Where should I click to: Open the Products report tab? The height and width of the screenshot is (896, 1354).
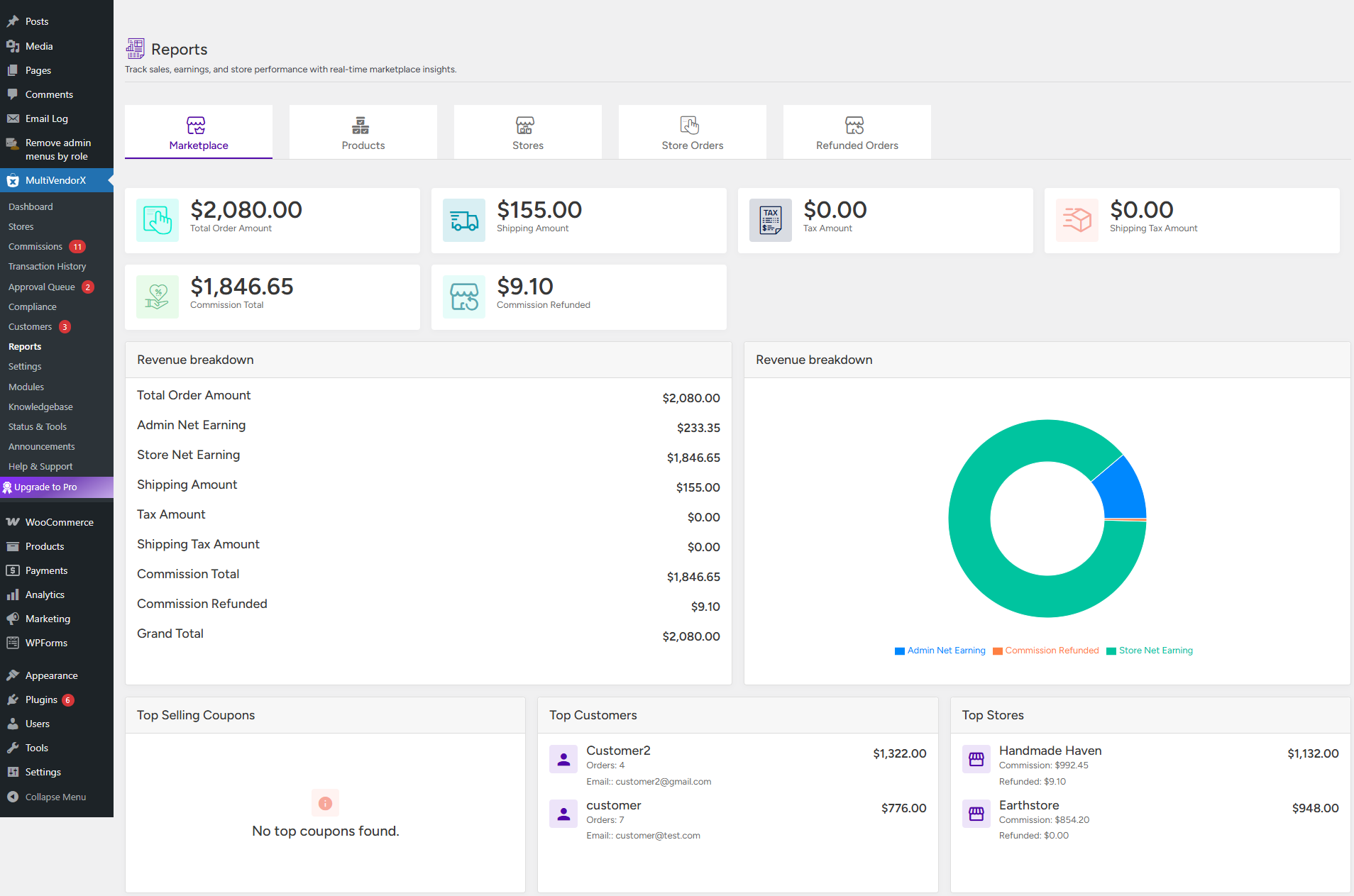click(363, 133)
